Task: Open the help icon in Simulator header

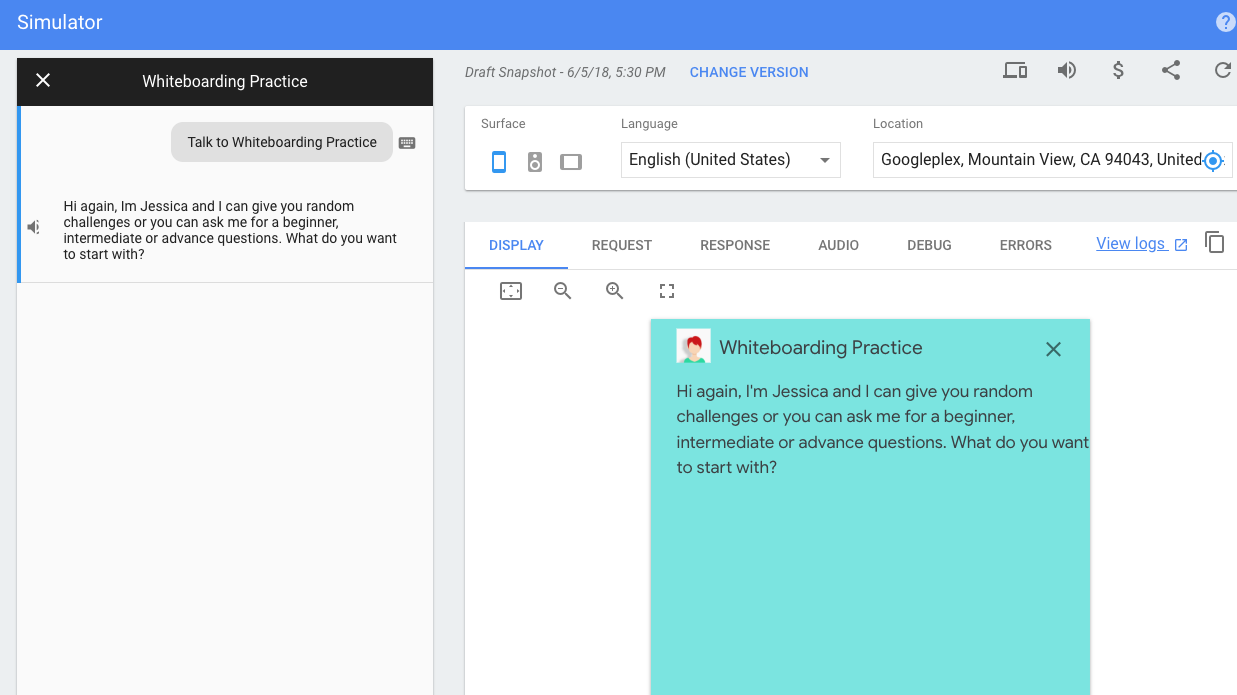Action: [x=1225, y=22]
